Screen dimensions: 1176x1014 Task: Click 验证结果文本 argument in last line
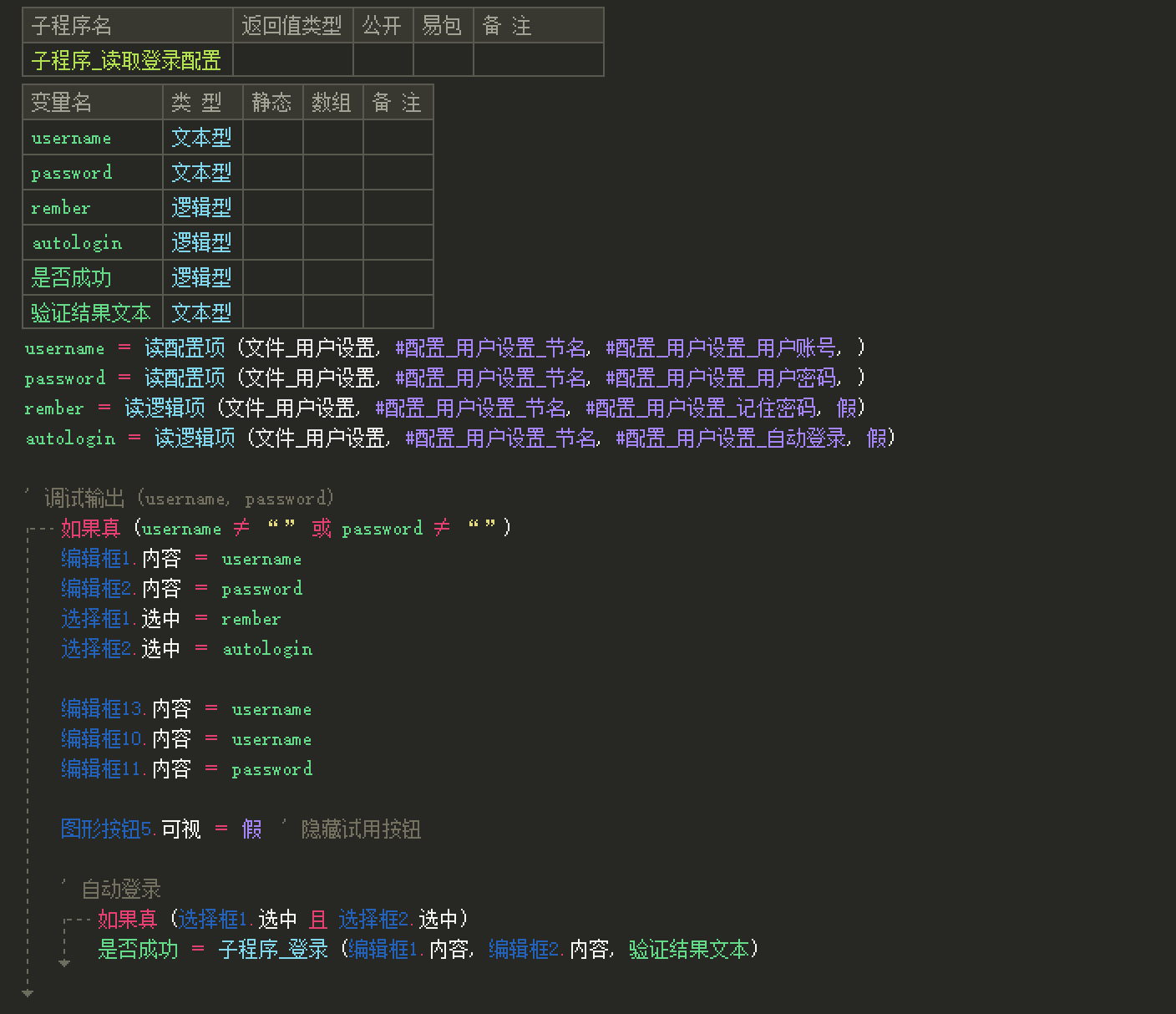689,949
